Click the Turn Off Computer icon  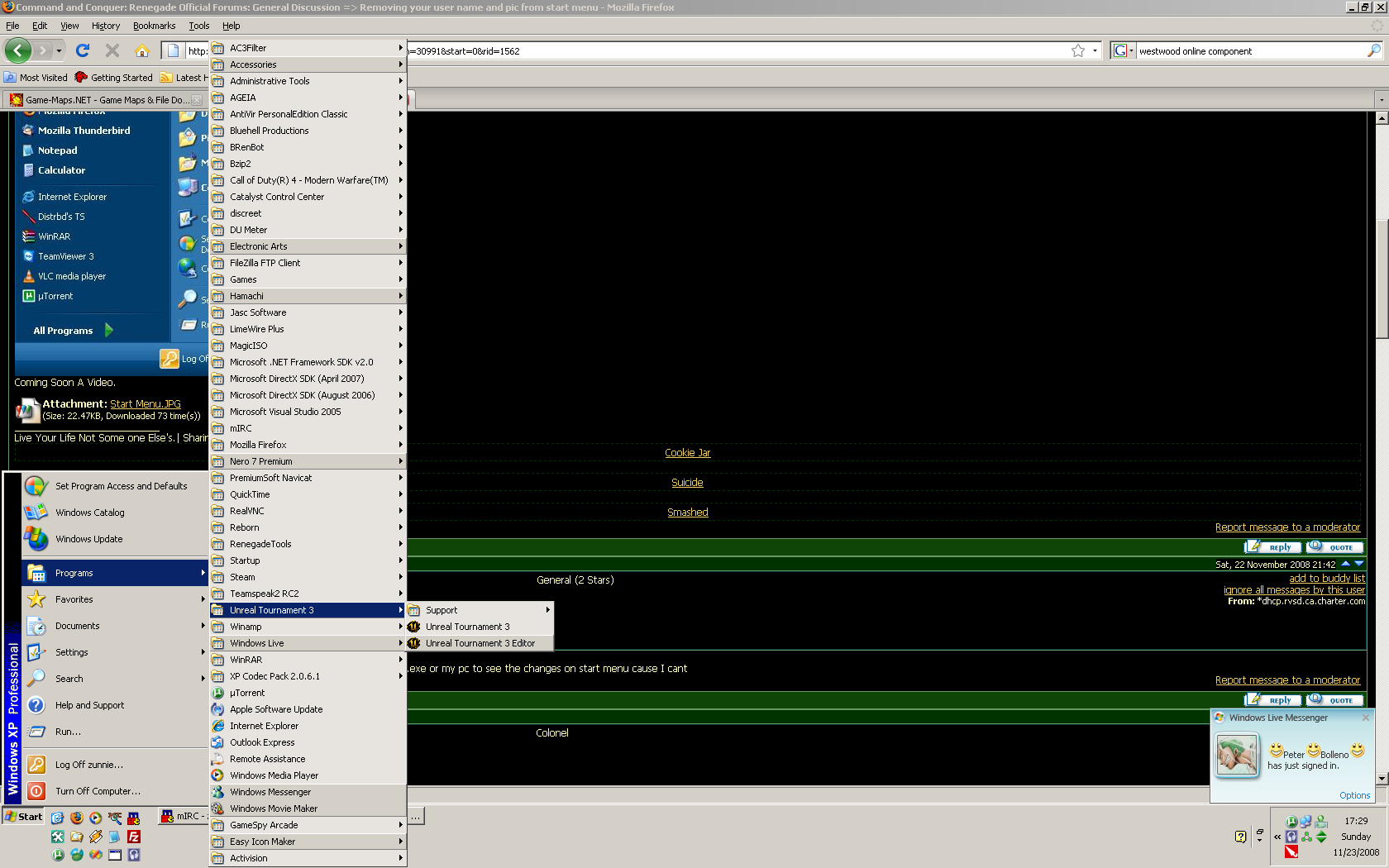click(x=36, y=791)
